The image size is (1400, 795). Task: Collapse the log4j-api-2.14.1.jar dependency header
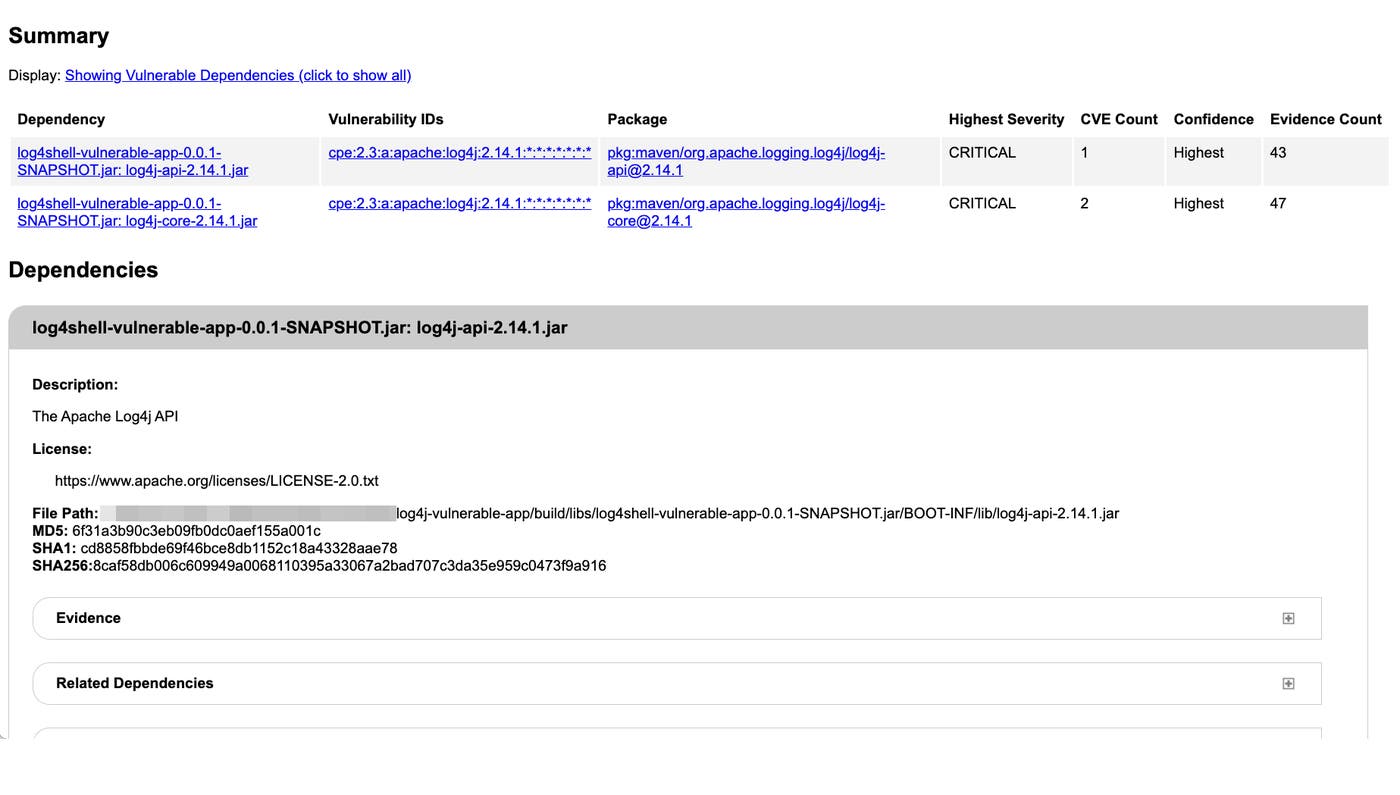pyautogui.click(x=300, y=327)
